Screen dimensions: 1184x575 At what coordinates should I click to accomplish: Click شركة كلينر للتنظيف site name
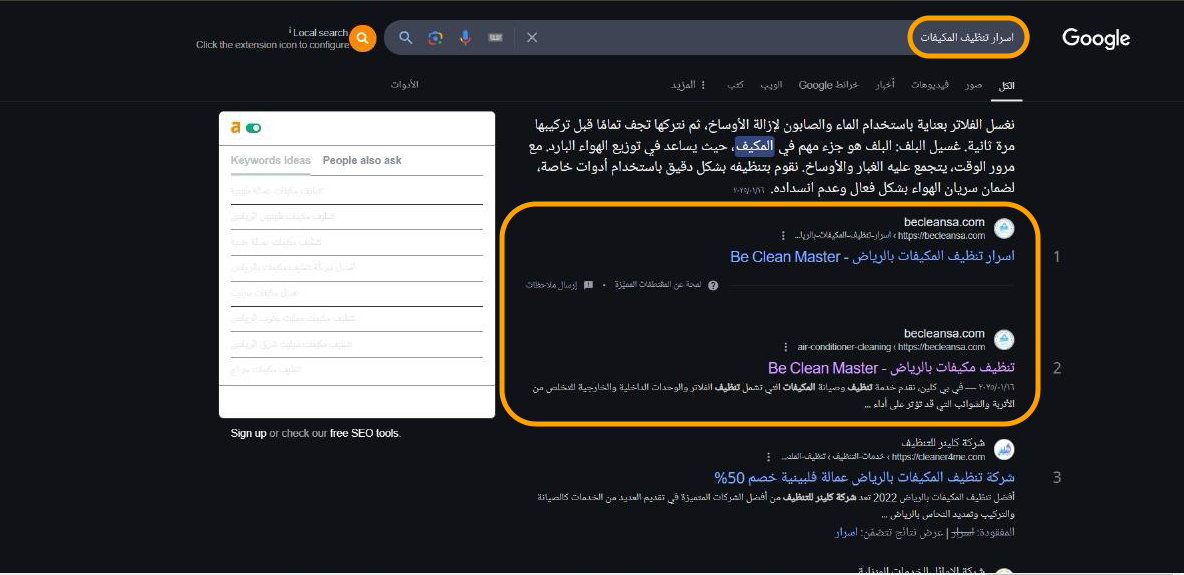943,443
